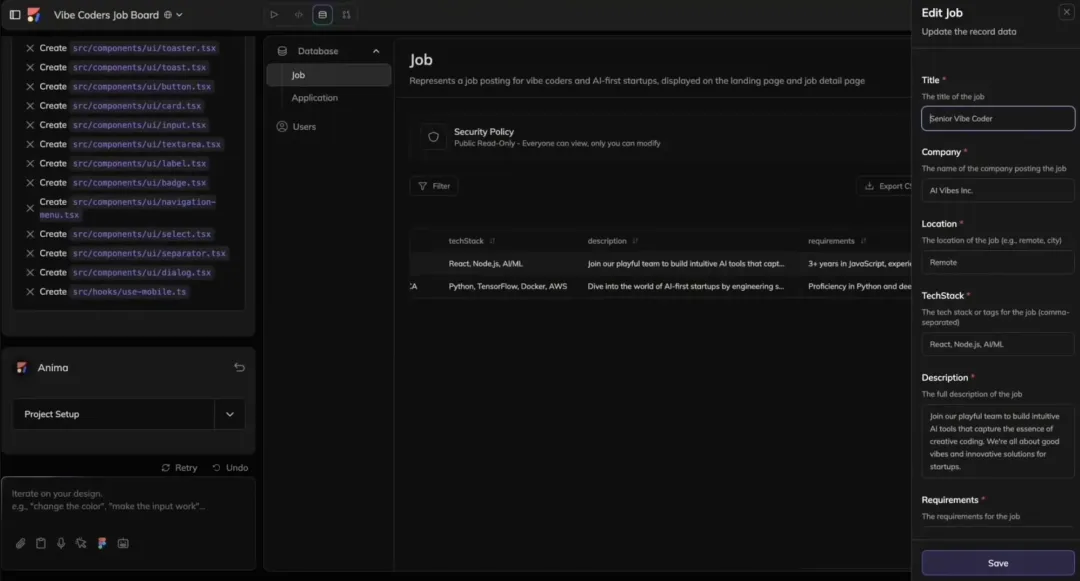The width and height of the screenshot is (1080, 581).
Task: Click the 'Proficiency in Python' requirements cell
Action: tap(860, 286)
